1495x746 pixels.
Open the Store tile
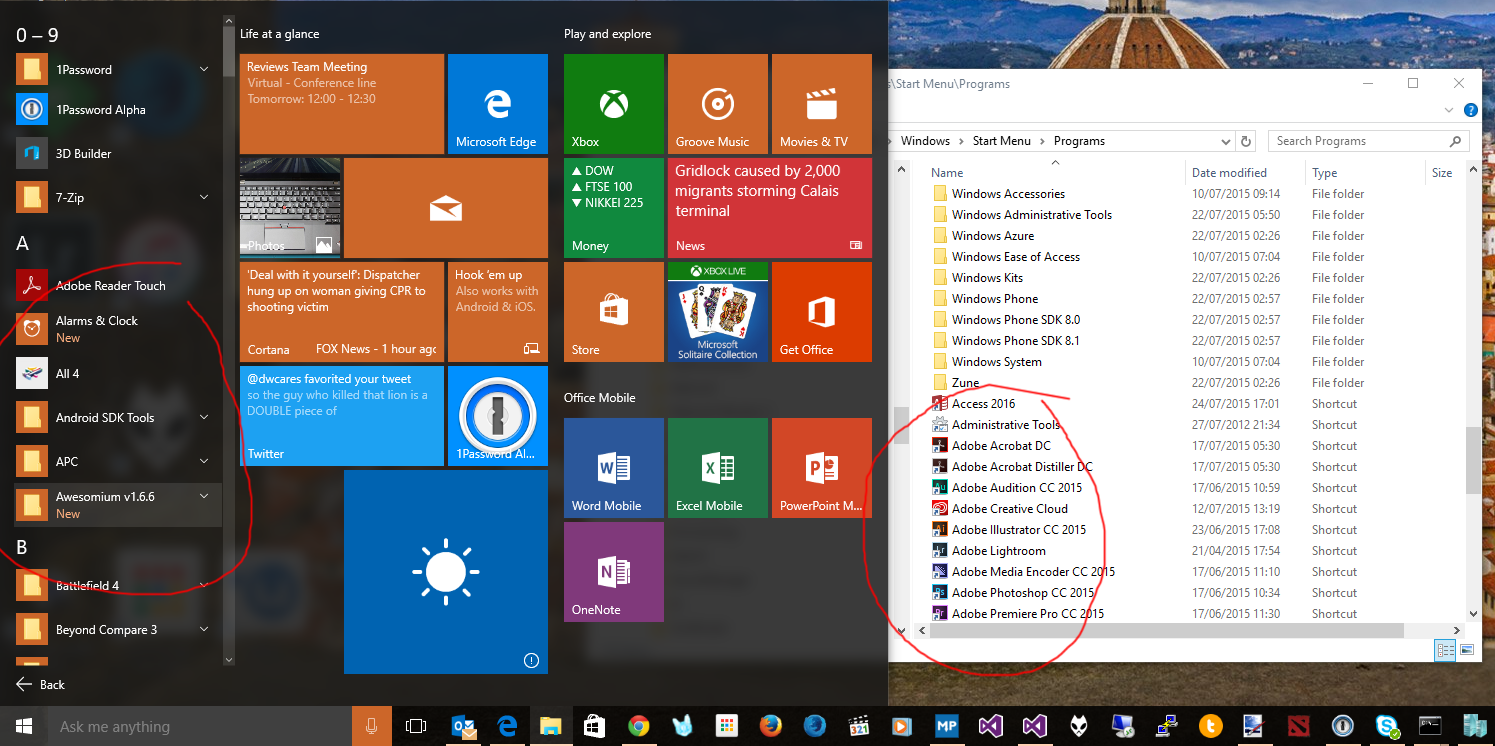pyautogui.click(x=613, y=311)
